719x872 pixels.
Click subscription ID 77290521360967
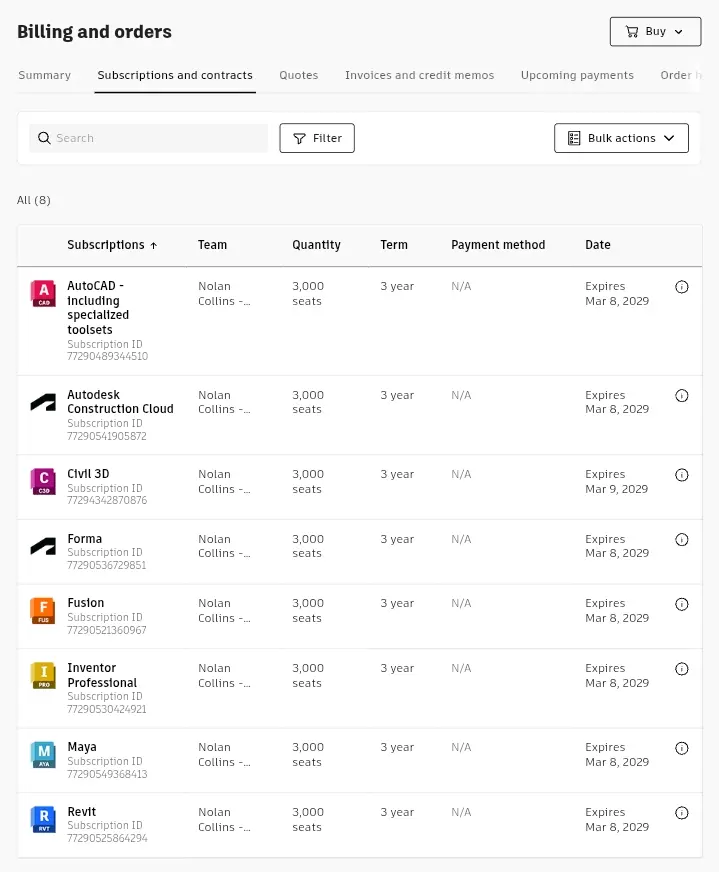(x=107, y=631)
